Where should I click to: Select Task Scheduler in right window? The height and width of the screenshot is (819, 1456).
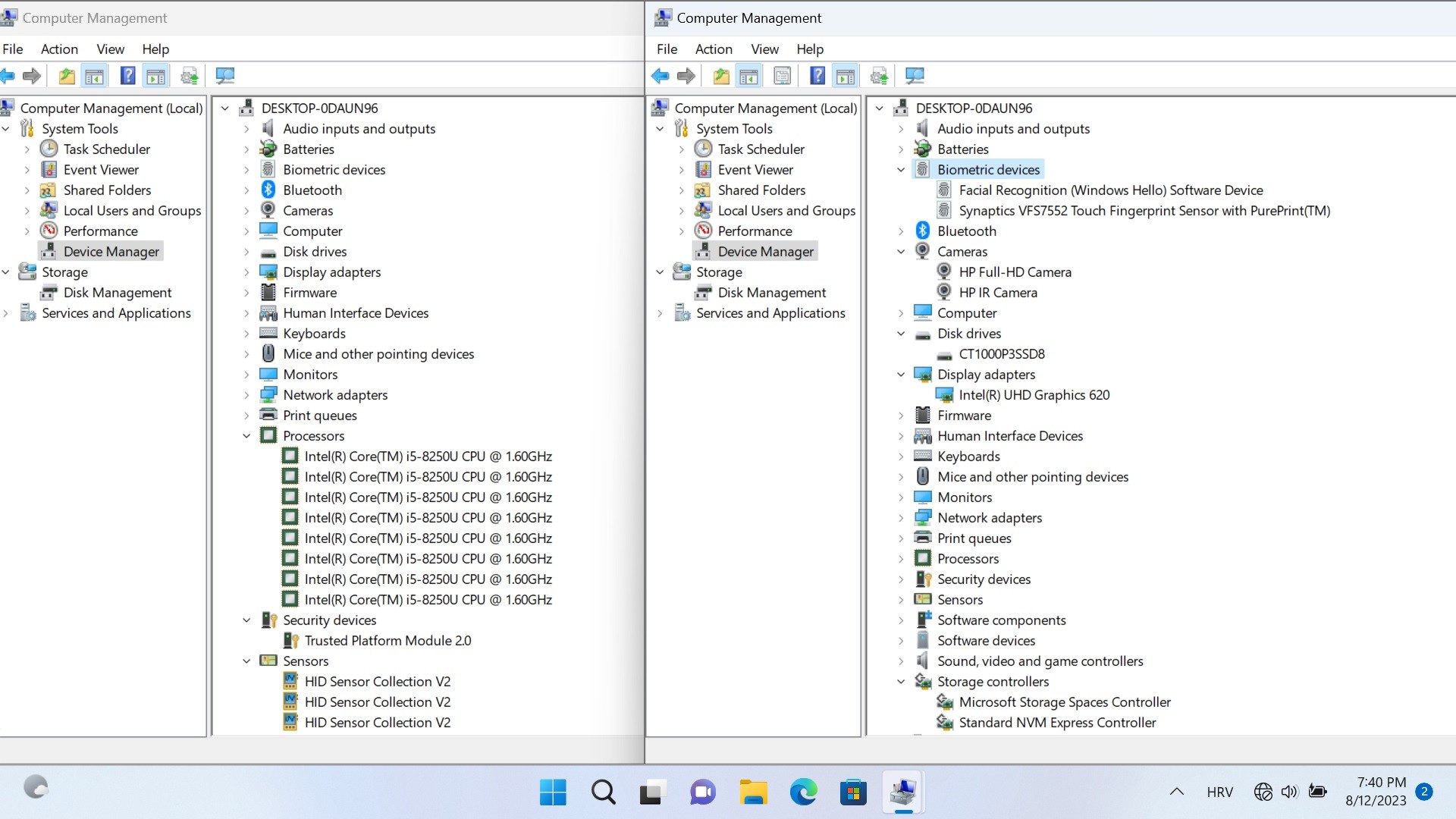[x=761, y=149]
